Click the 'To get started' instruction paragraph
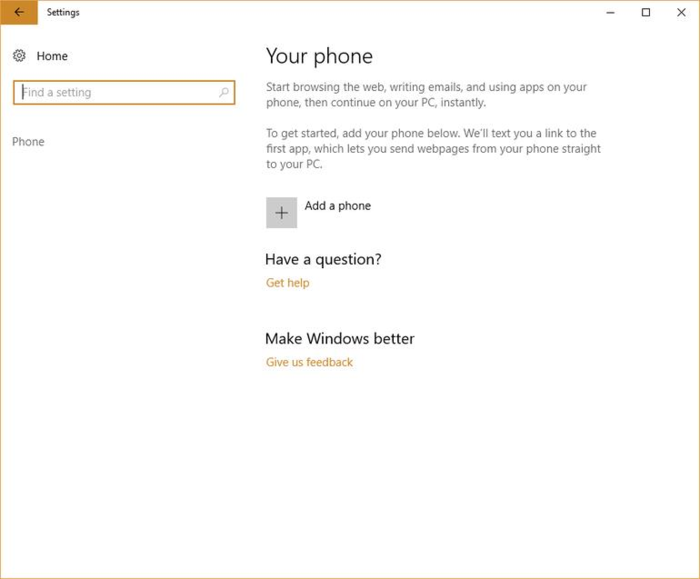Viewport: 700px width, 579px height. pyautogui.click(x=431, y=149)
